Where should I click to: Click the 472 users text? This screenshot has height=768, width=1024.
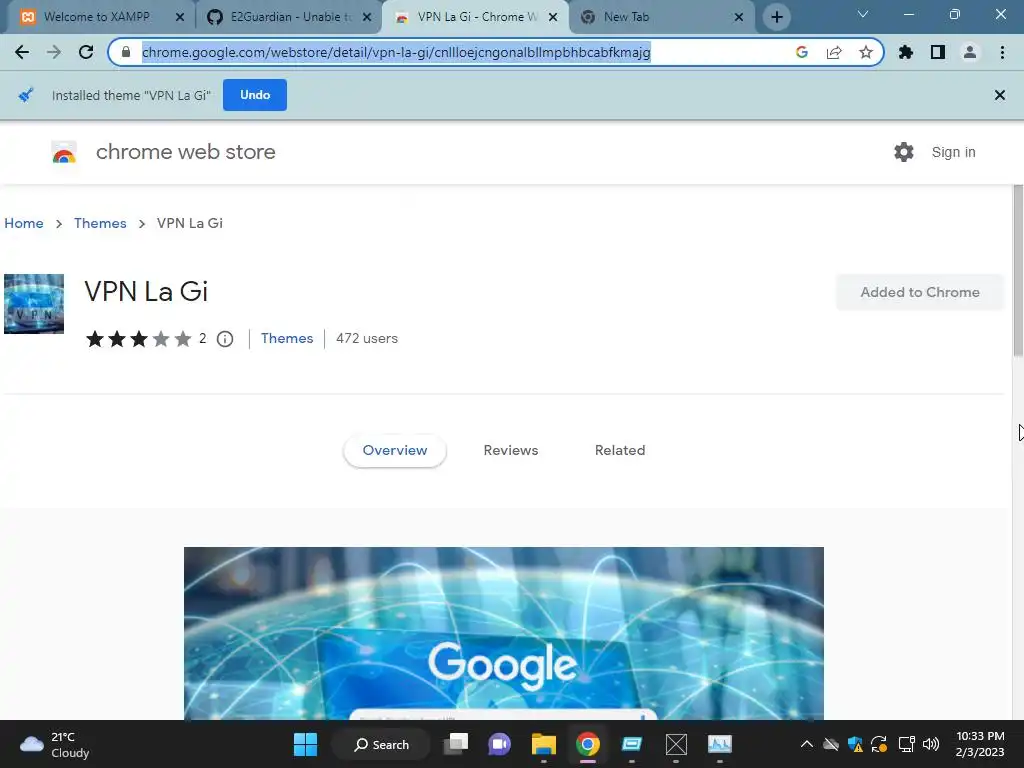pos(367,338)
